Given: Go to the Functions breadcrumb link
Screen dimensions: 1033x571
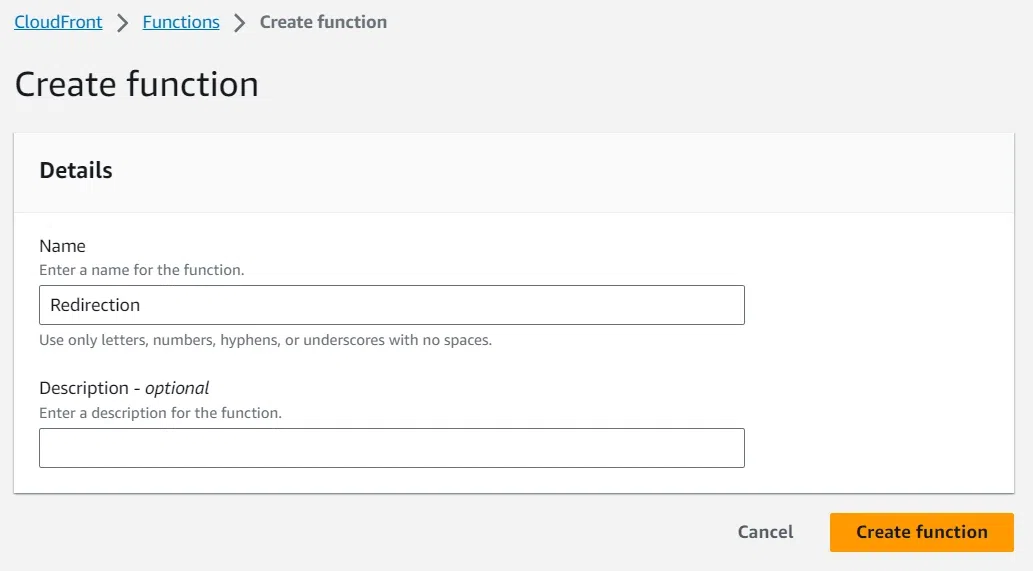Looking at the screenshot, I should [x=181, y=22].
